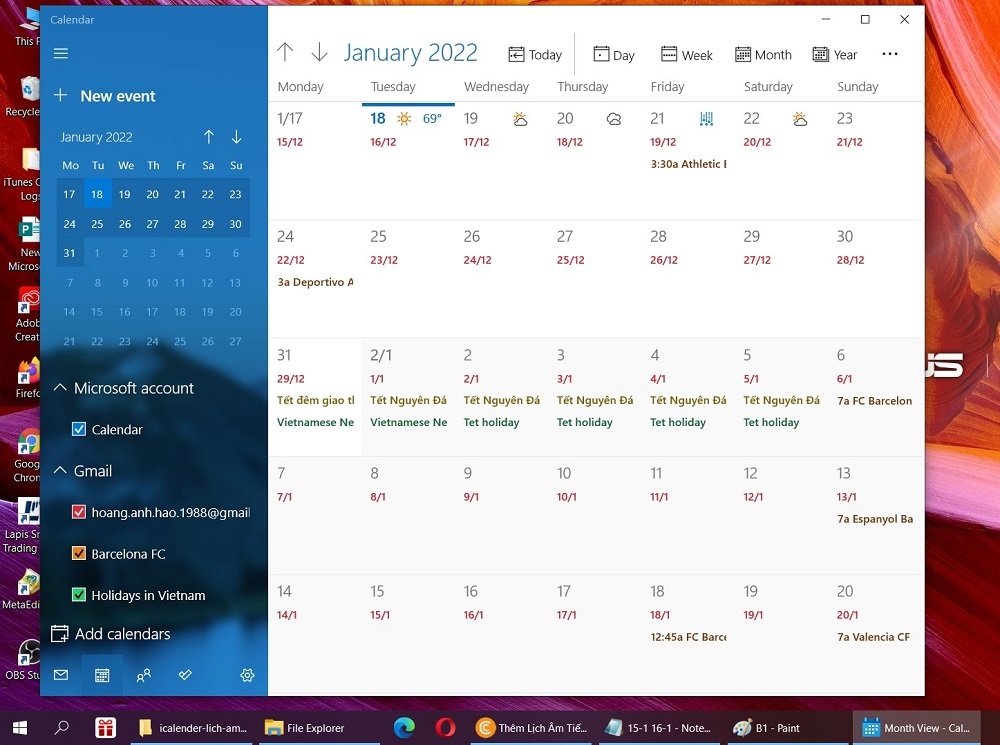Switch to Month view tab
Screen dimensions: 1000x745
pyautogui.click(x=763, y=54)
